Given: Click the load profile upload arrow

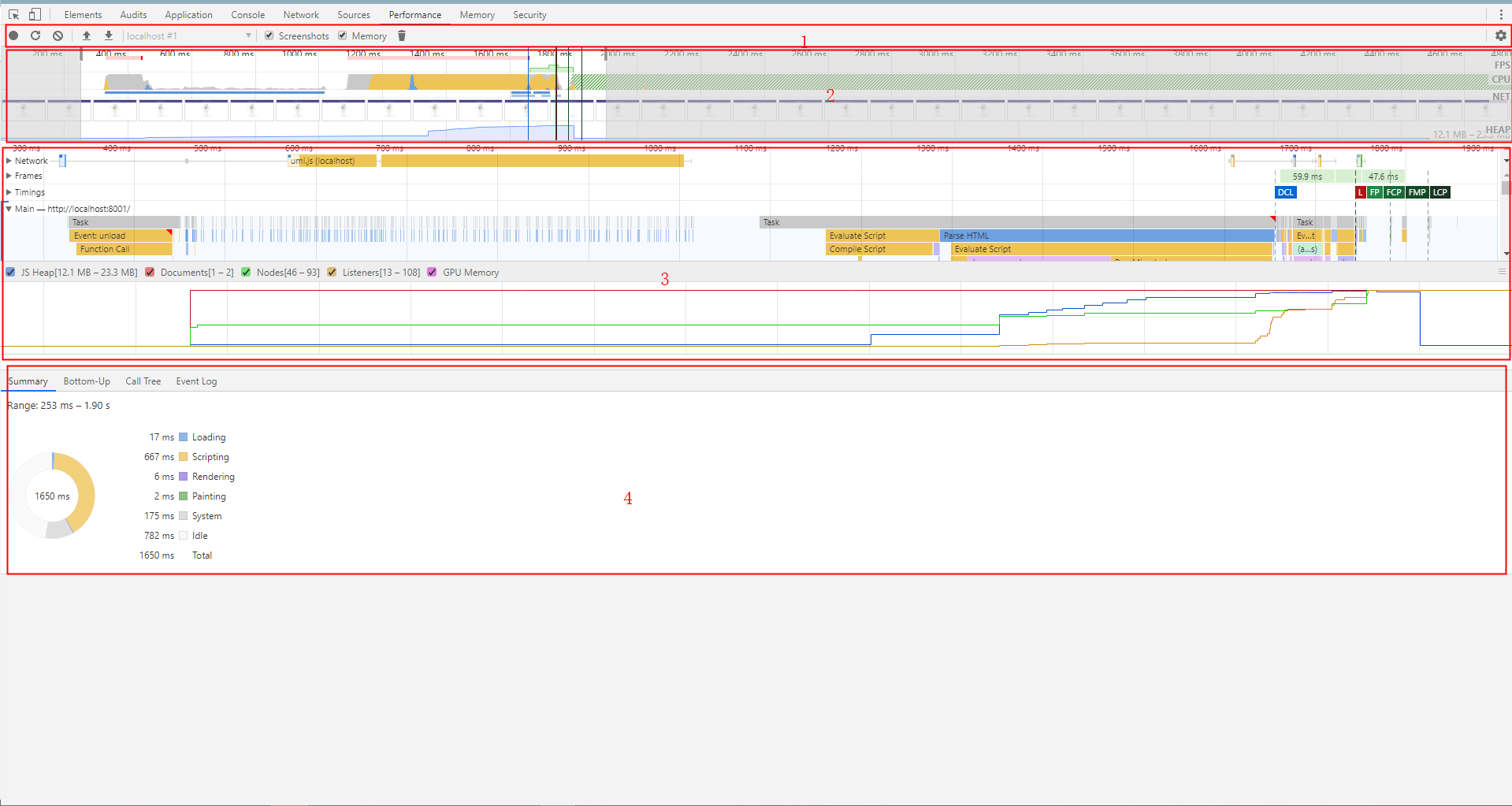Looking at the screenshot, I should tap(87, 35).
